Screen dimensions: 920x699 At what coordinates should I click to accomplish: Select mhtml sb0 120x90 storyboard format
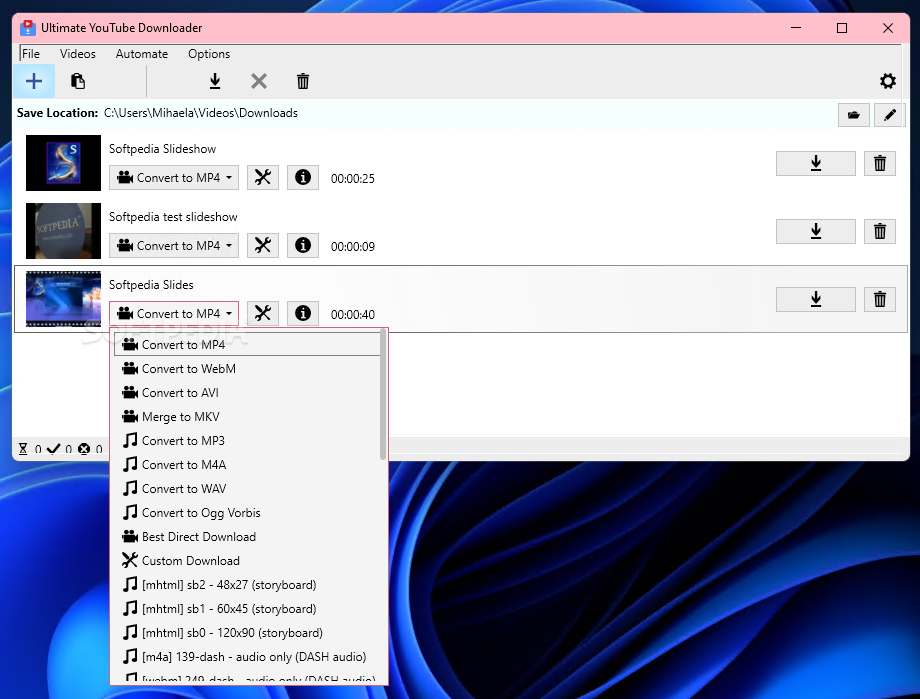247,633
